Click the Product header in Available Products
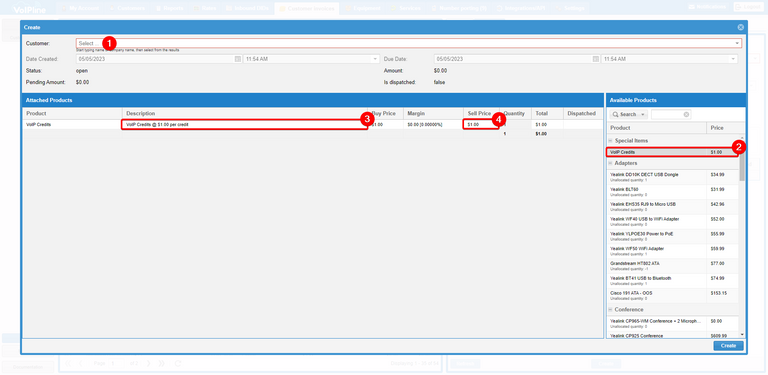The width and height of the screenshot is (768, 375). pos(657,128)
